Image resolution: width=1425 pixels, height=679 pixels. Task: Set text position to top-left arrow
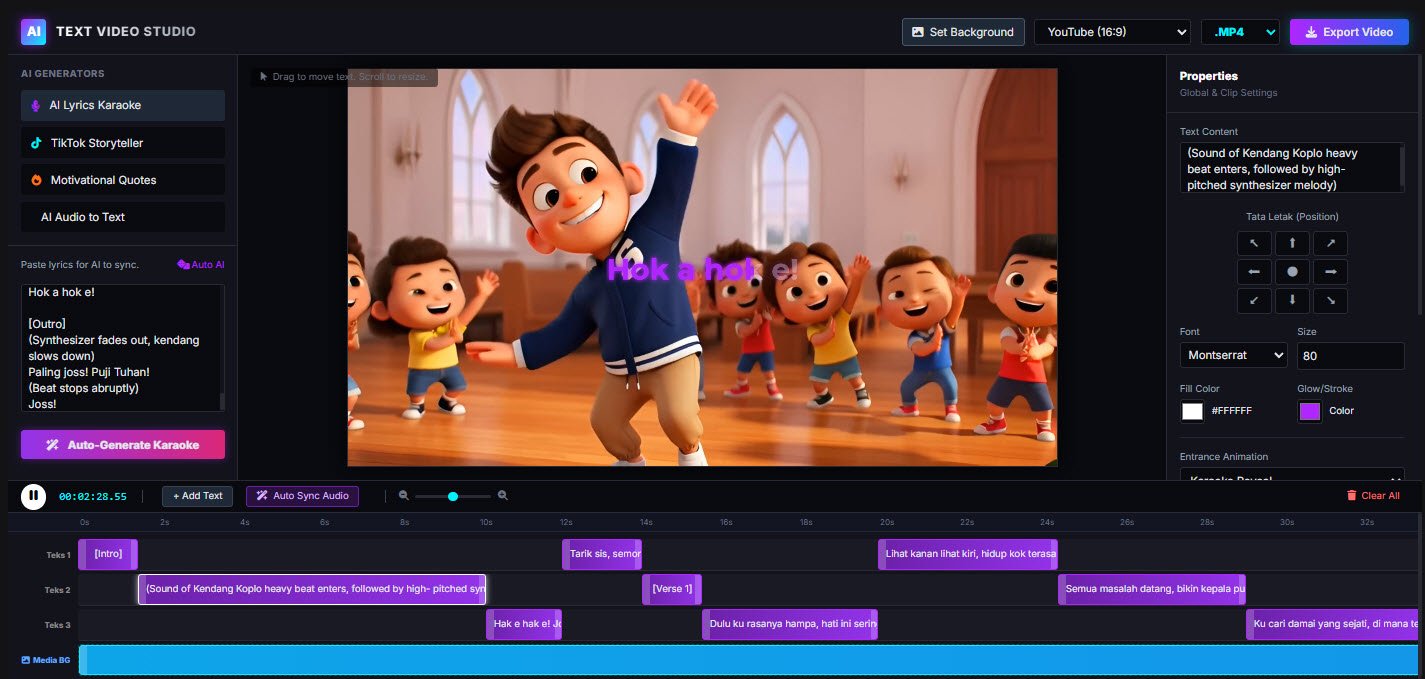[1255, 243]
